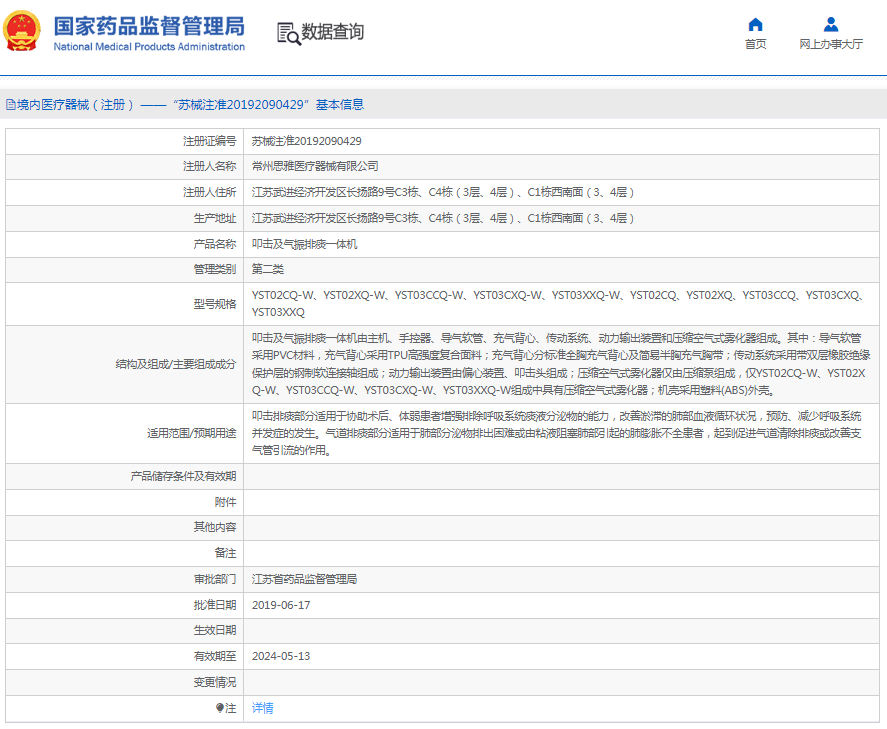Select approving authority 江苏省药品监督管理局
This screenshot has height=729, width=887.
tap(304, 579)
